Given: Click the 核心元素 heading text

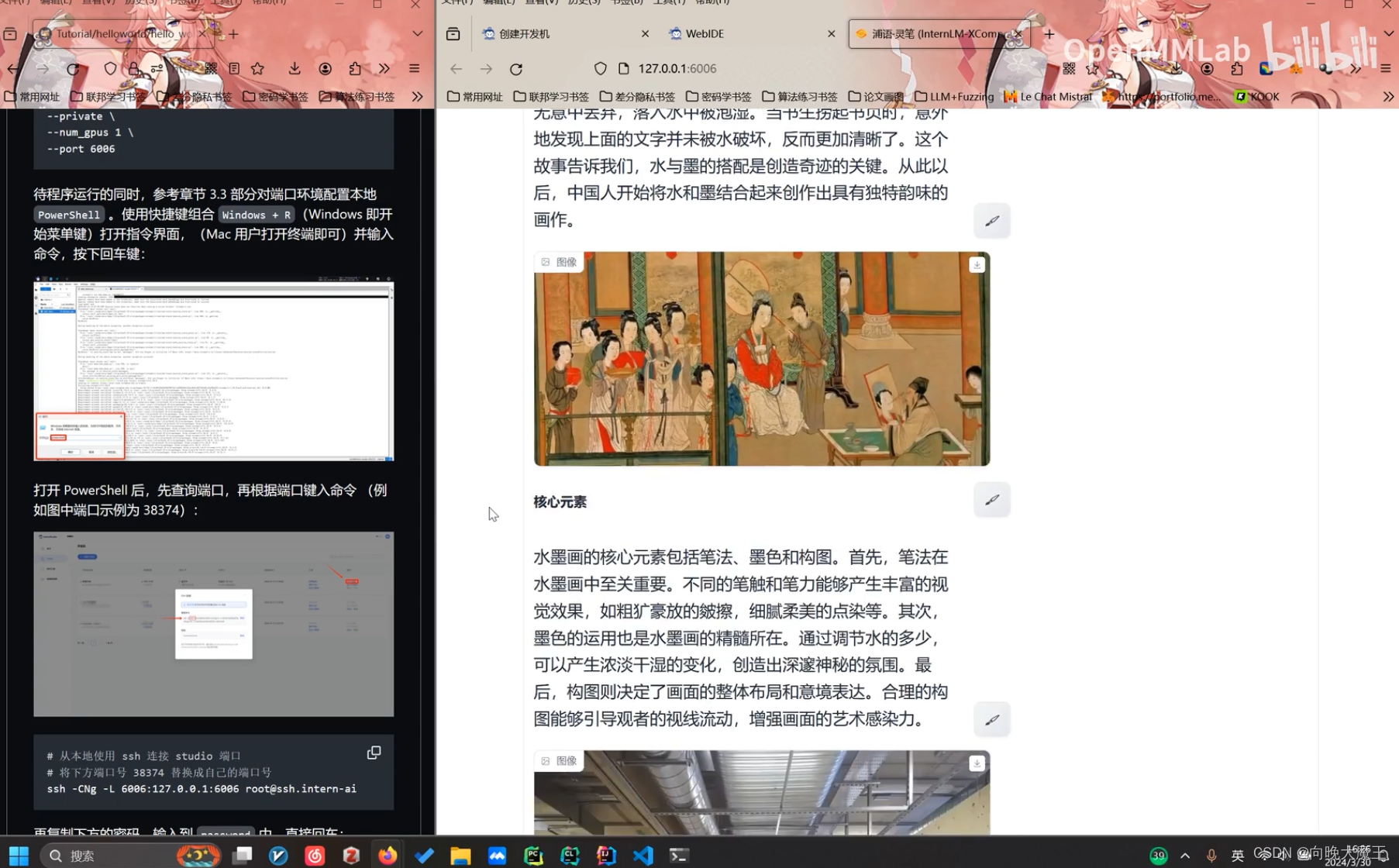Looking at the screenshot, I should [560, 502].
